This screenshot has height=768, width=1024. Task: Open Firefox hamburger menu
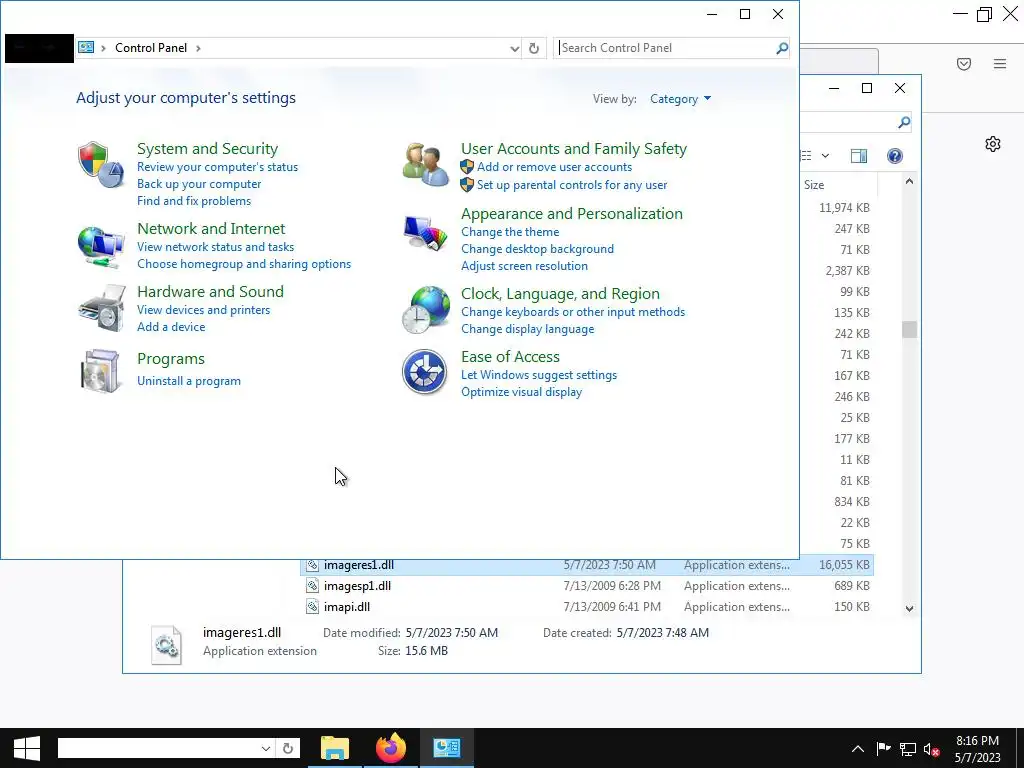click(x=1000, y=63)
